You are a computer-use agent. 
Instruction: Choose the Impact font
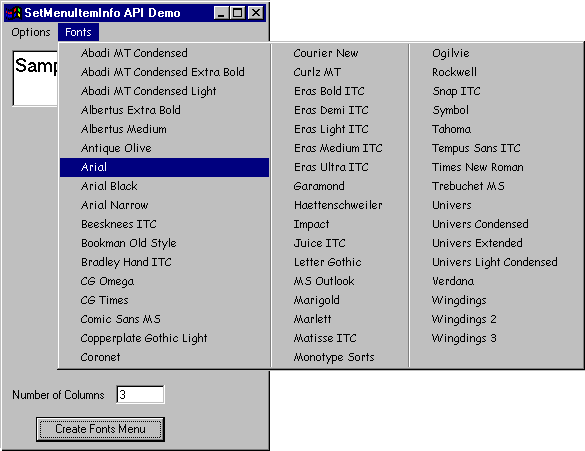point(340,224)
